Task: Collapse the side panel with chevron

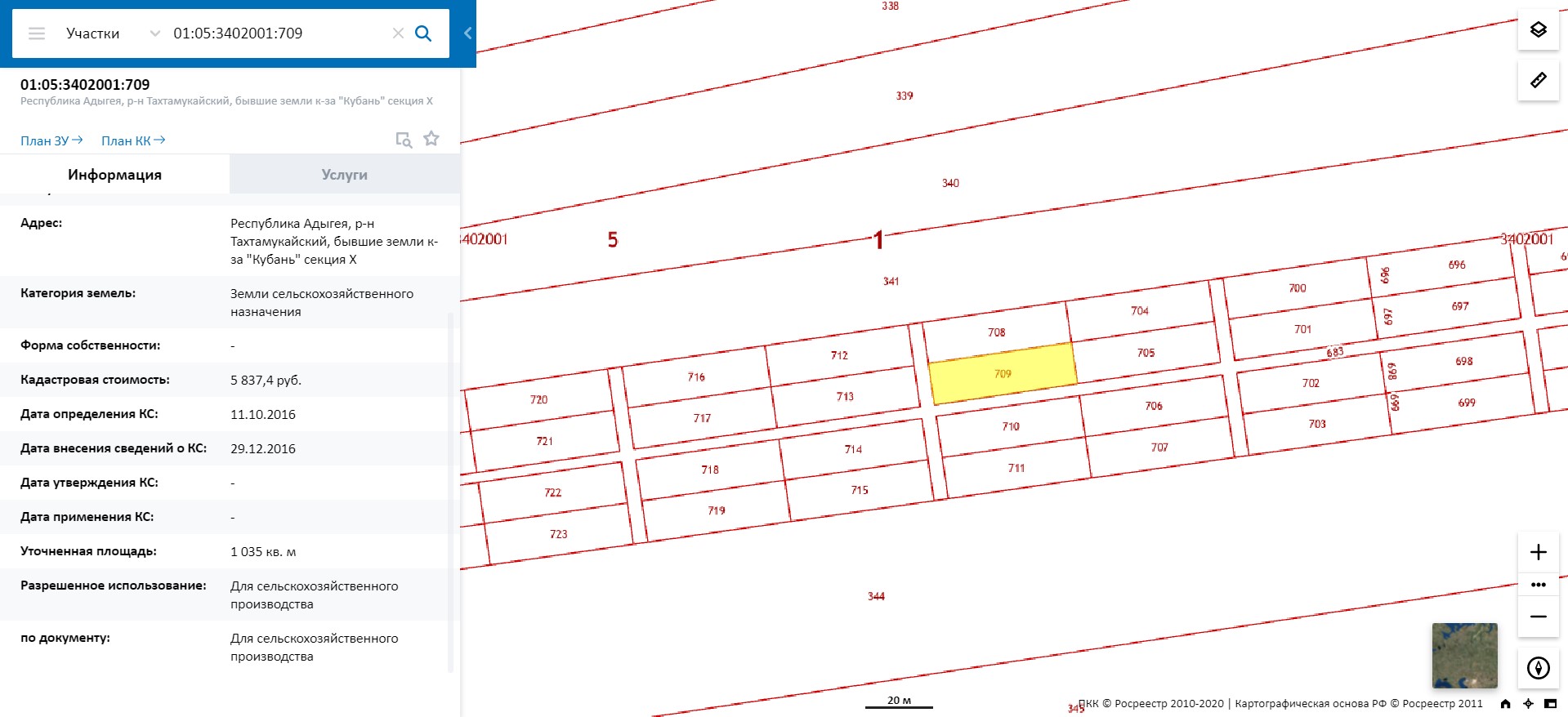Action: coord(467,33)
